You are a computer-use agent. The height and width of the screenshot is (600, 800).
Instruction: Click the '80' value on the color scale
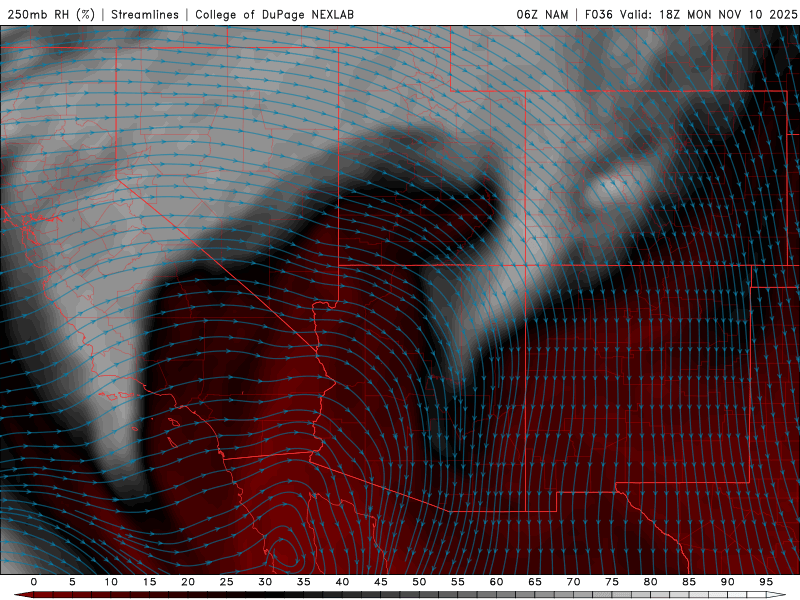(x=650, y=582)
